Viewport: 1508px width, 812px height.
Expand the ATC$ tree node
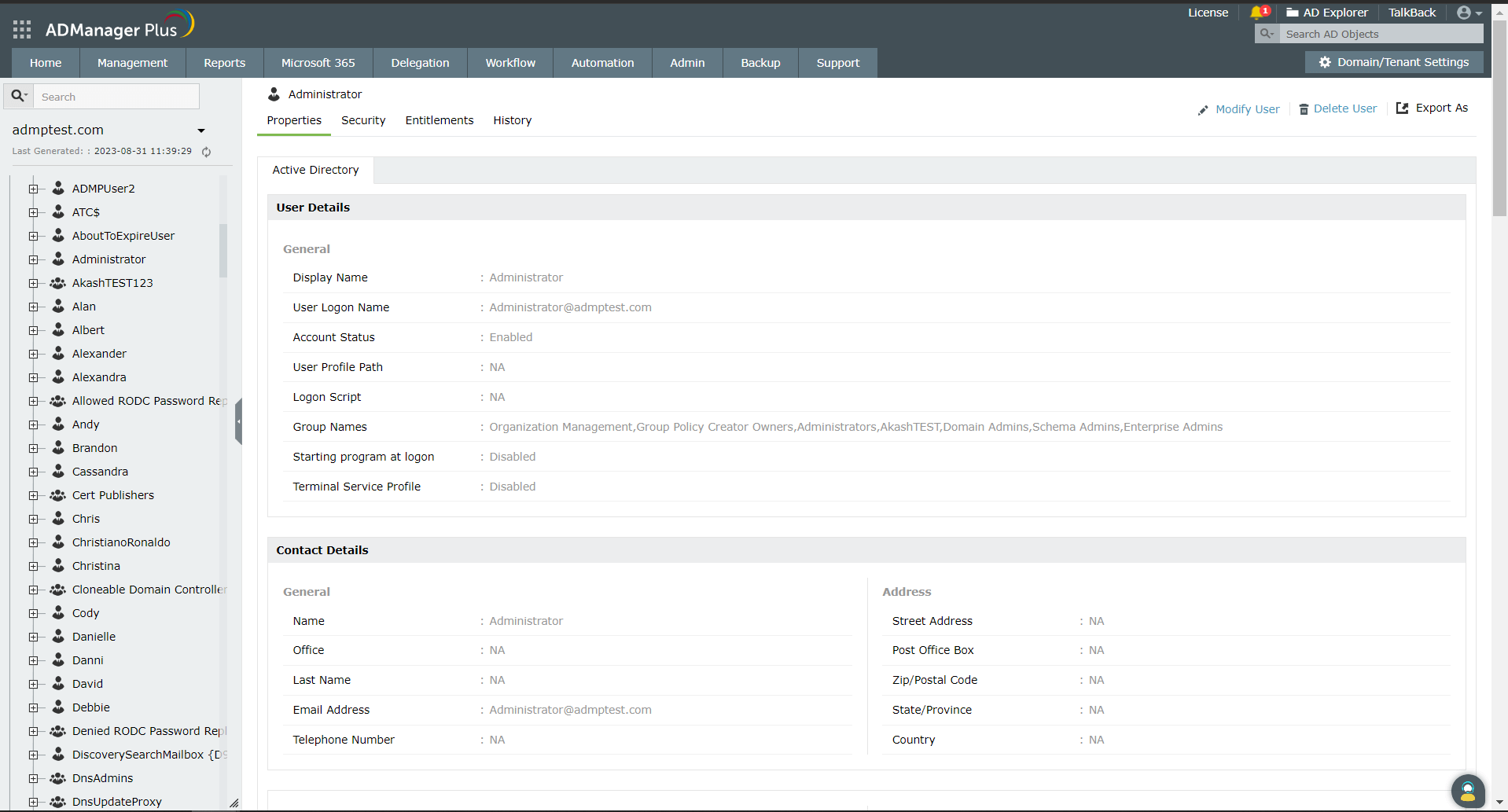point(33,212)
